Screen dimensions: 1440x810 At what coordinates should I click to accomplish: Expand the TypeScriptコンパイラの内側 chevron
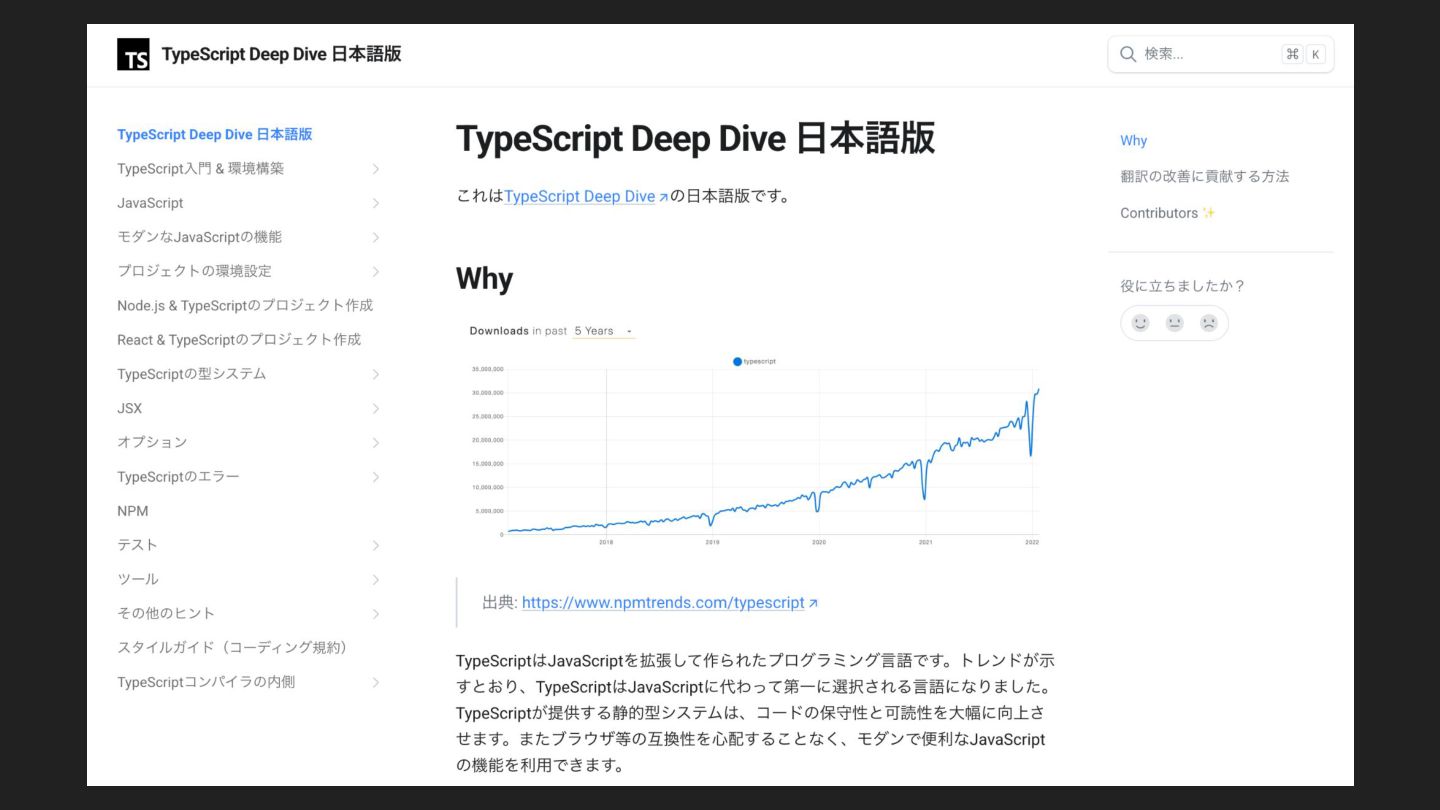[x=376, y=682]
